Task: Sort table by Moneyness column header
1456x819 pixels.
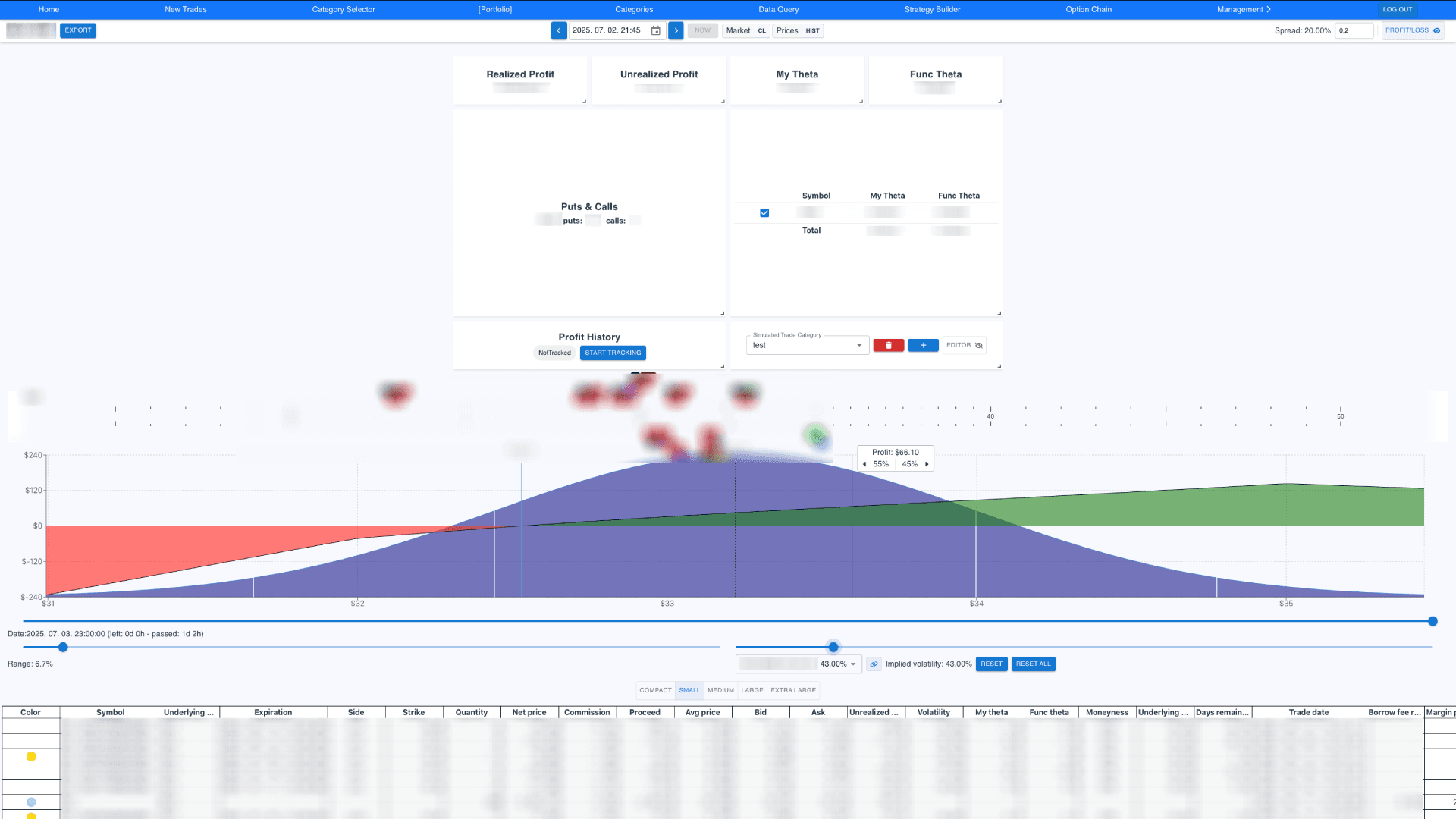Action: click(1107, 713)
